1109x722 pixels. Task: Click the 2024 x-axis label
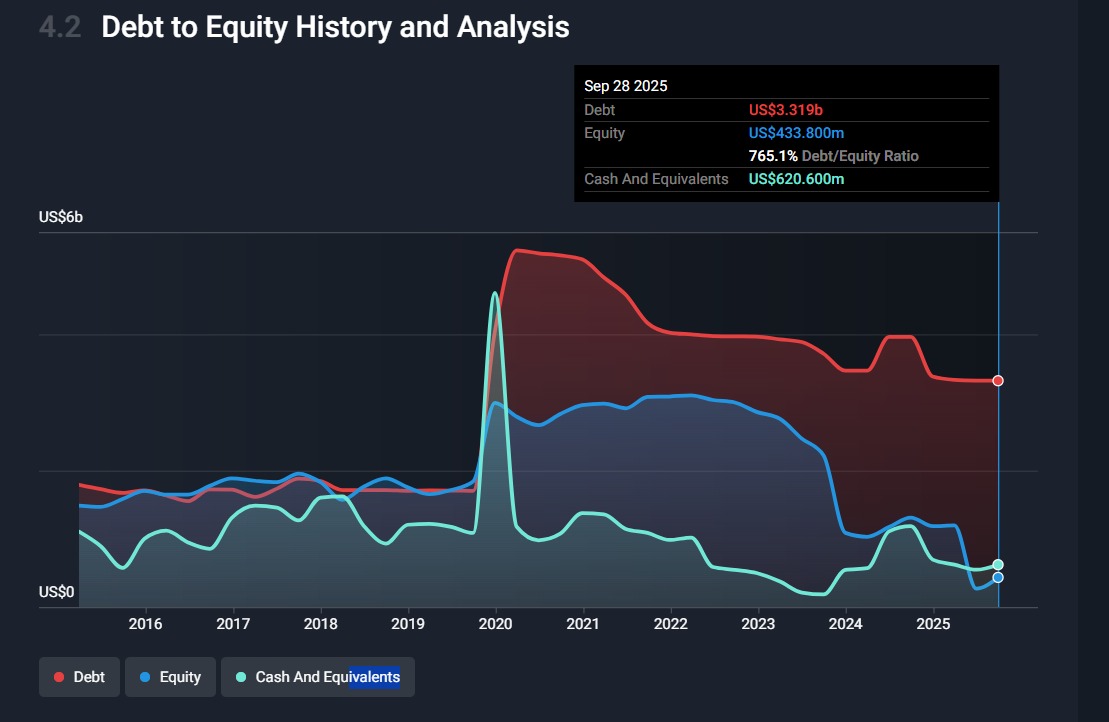click(846, 624)
